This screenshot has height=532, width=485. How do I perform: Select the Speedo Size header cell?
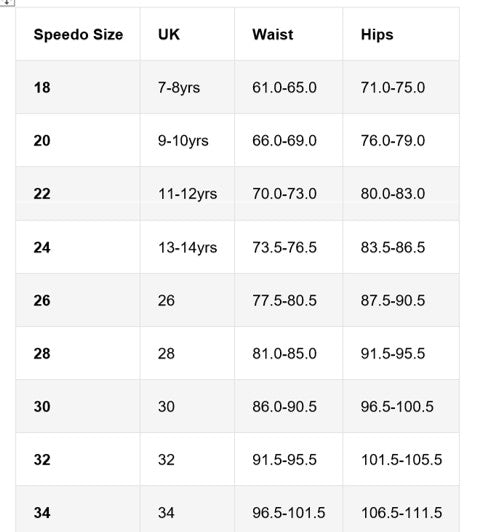tap(78, 34)
